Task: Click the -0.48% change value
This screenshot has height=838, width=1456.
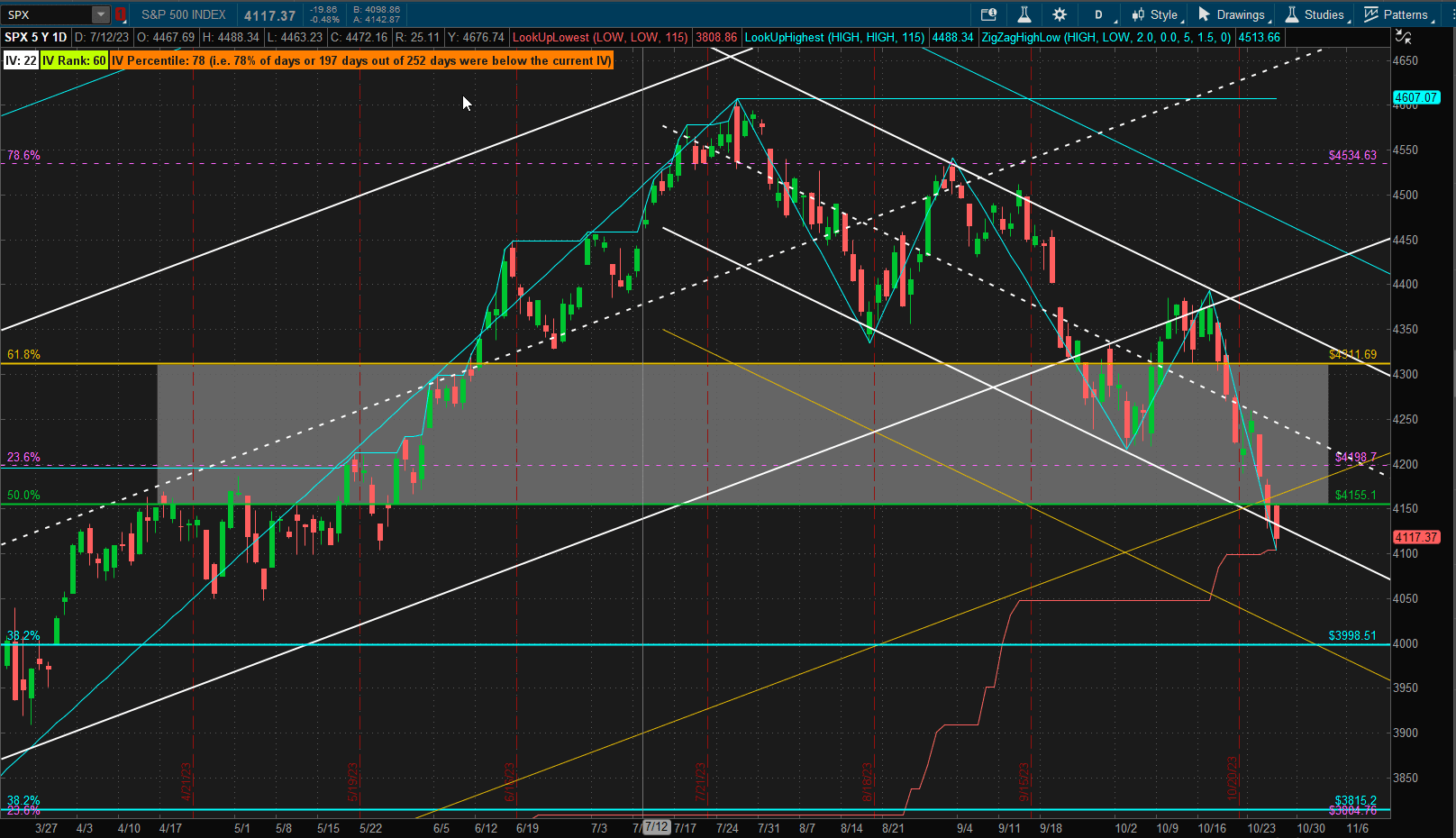Action: pyautogui.click(x=325, y=20)
